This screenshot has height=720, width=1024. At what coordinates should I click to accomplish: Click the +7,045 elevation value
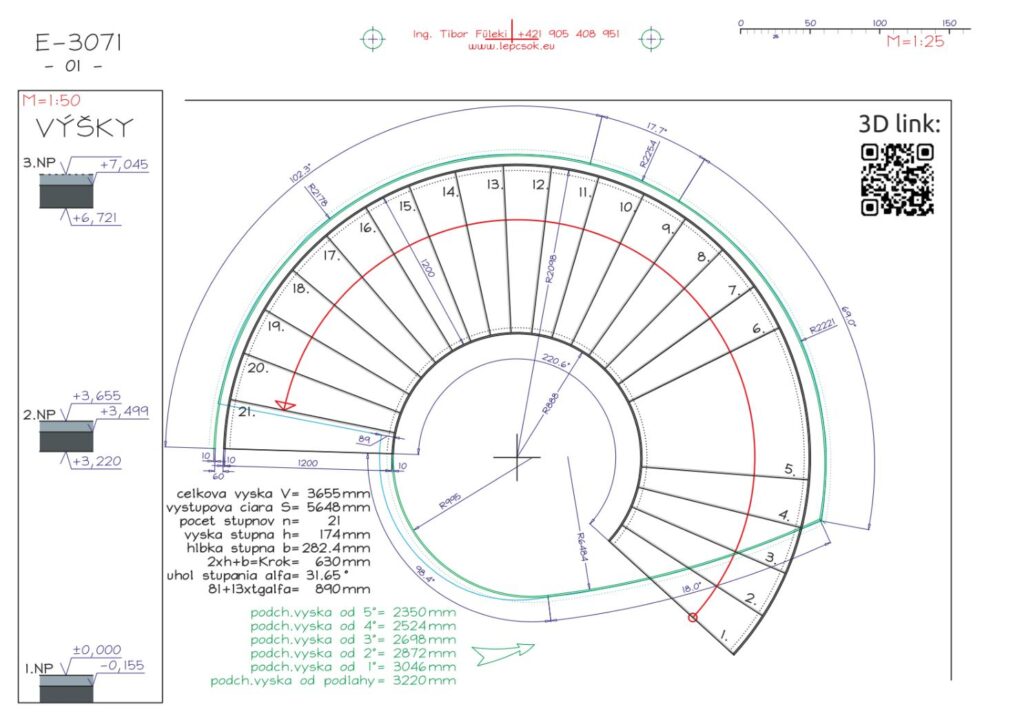point(124,164)
